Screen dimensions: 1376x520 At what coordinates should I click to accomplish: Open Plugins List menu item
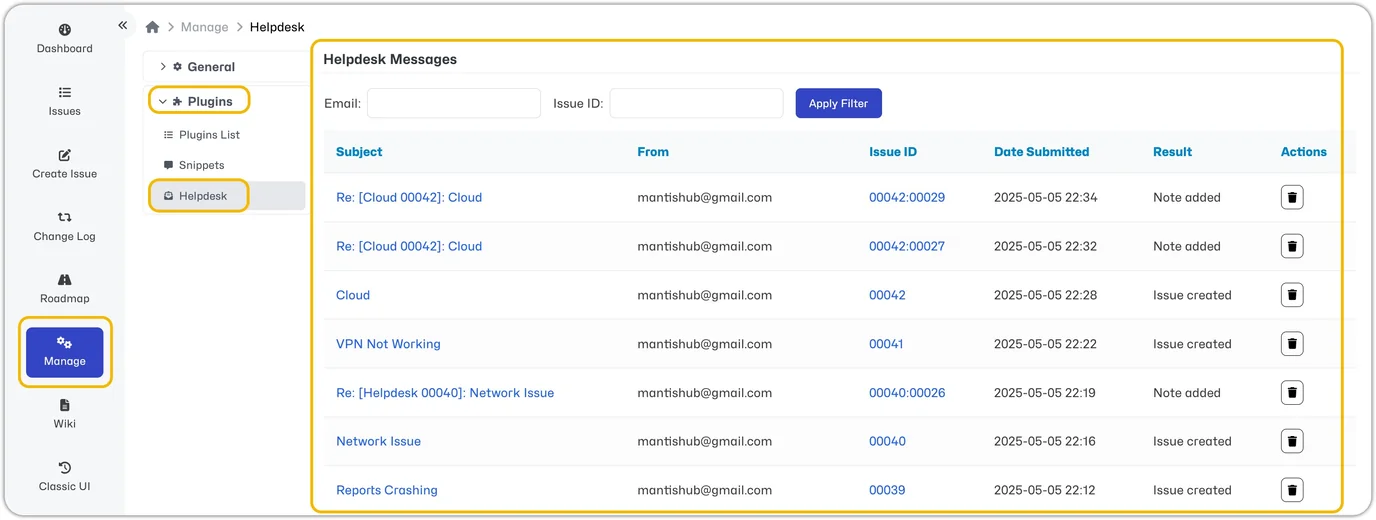(201, 135)
